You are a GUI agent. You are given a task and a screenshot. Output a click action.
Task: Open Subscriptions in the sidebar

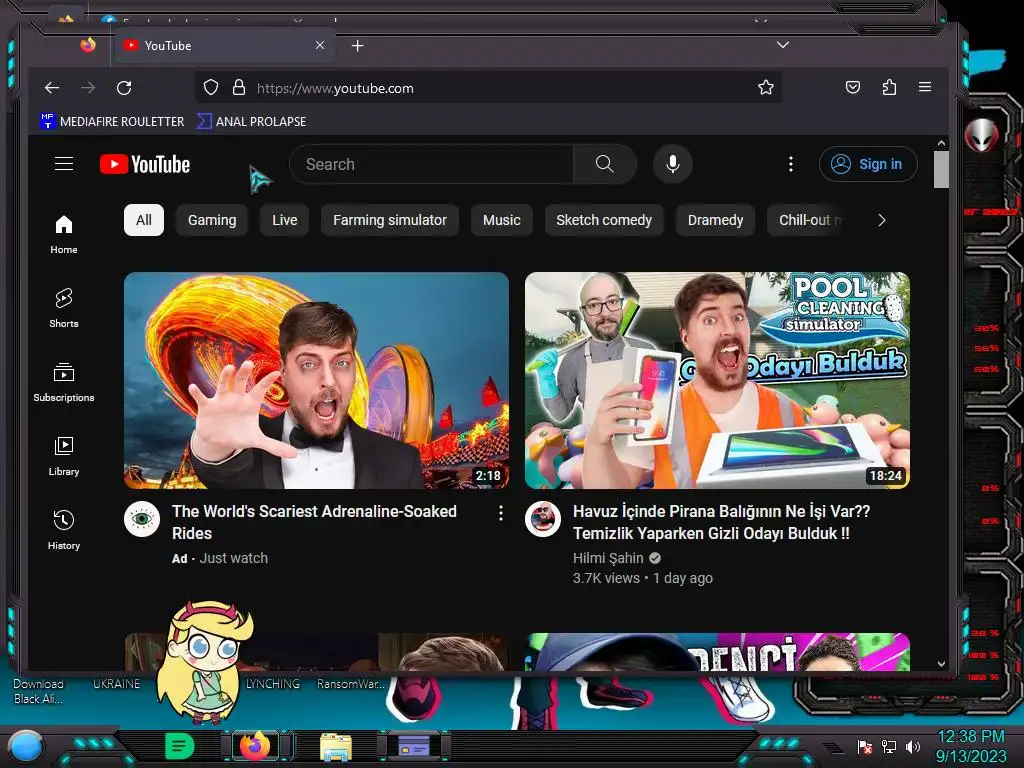point(63,382)
